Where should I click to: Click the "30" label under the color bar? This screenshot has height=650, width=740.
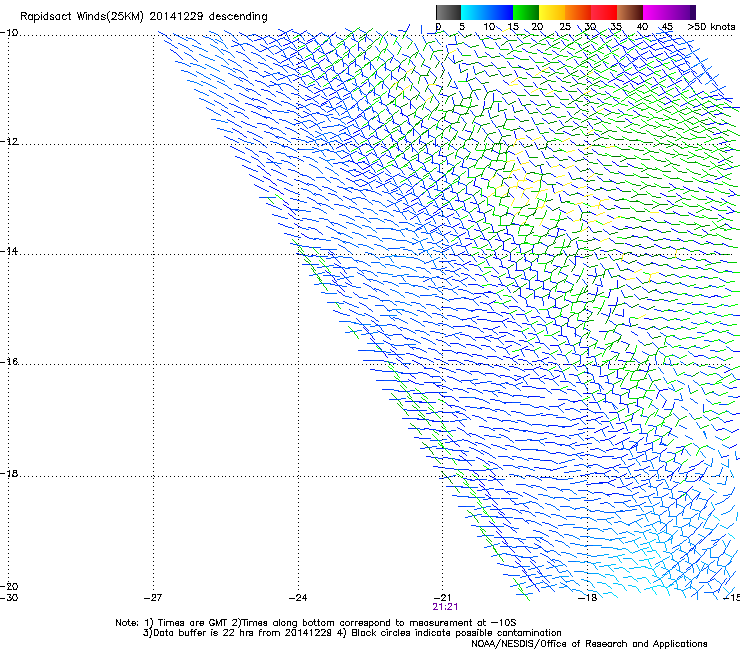click(x=590, y=27)
